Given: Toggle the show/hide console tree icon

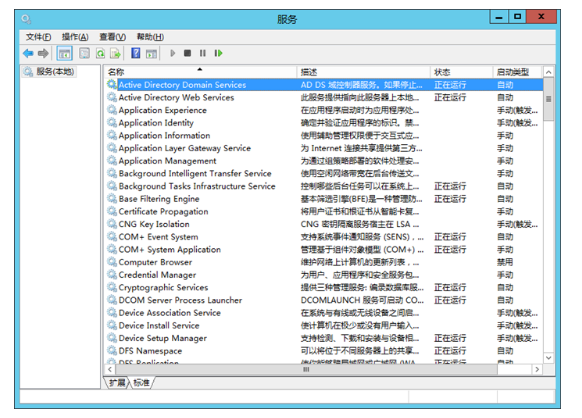Looking at the screenshot, I should [x=64, y=53].
